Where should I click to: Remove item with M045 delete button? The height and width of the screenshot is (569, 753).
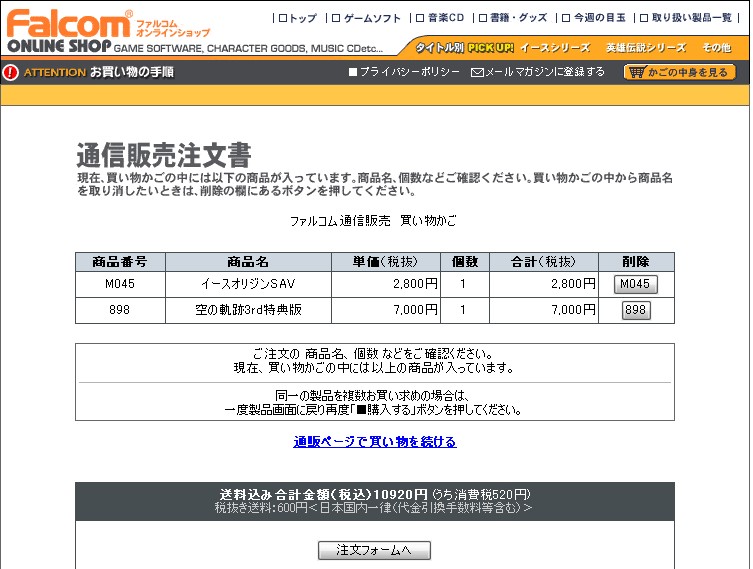click(x=635, y=284)
